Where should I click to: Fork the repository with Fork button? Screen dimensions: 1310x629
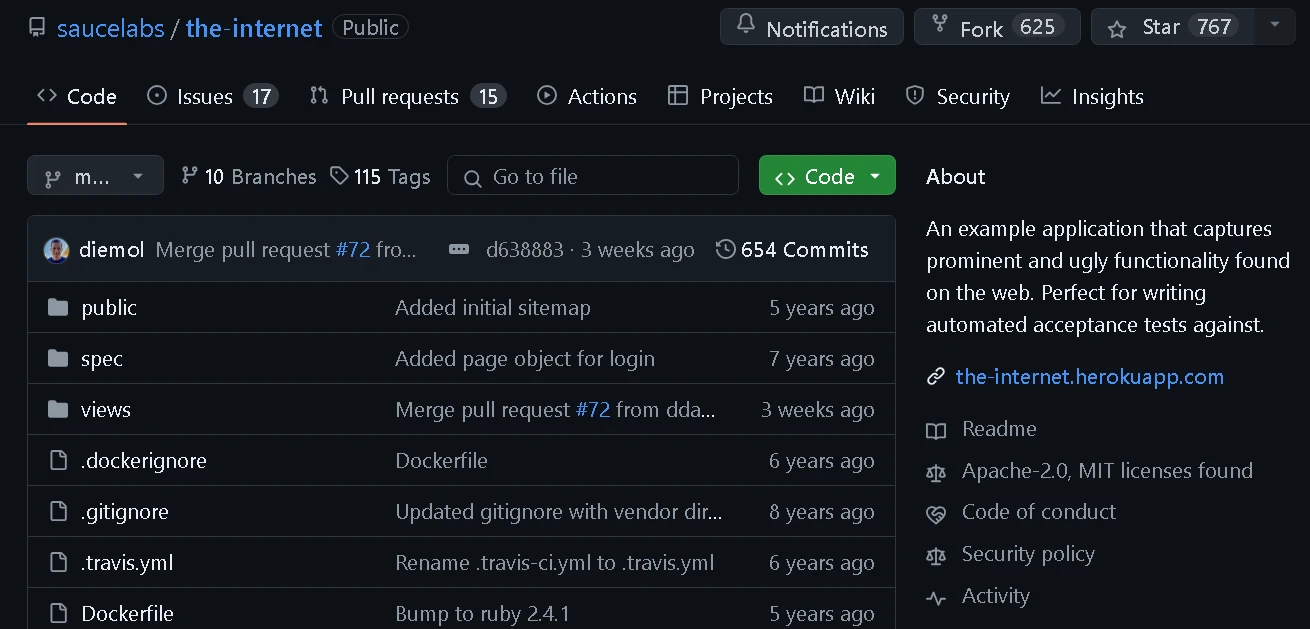tap(997, 26)
